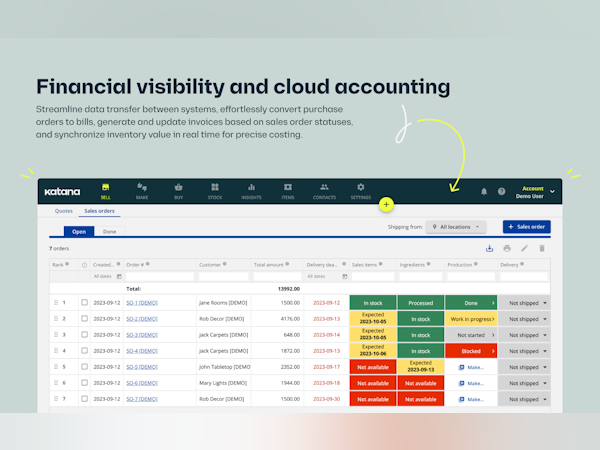Click the info icon beside Rank header
The image size is (600, 450).
67,264
